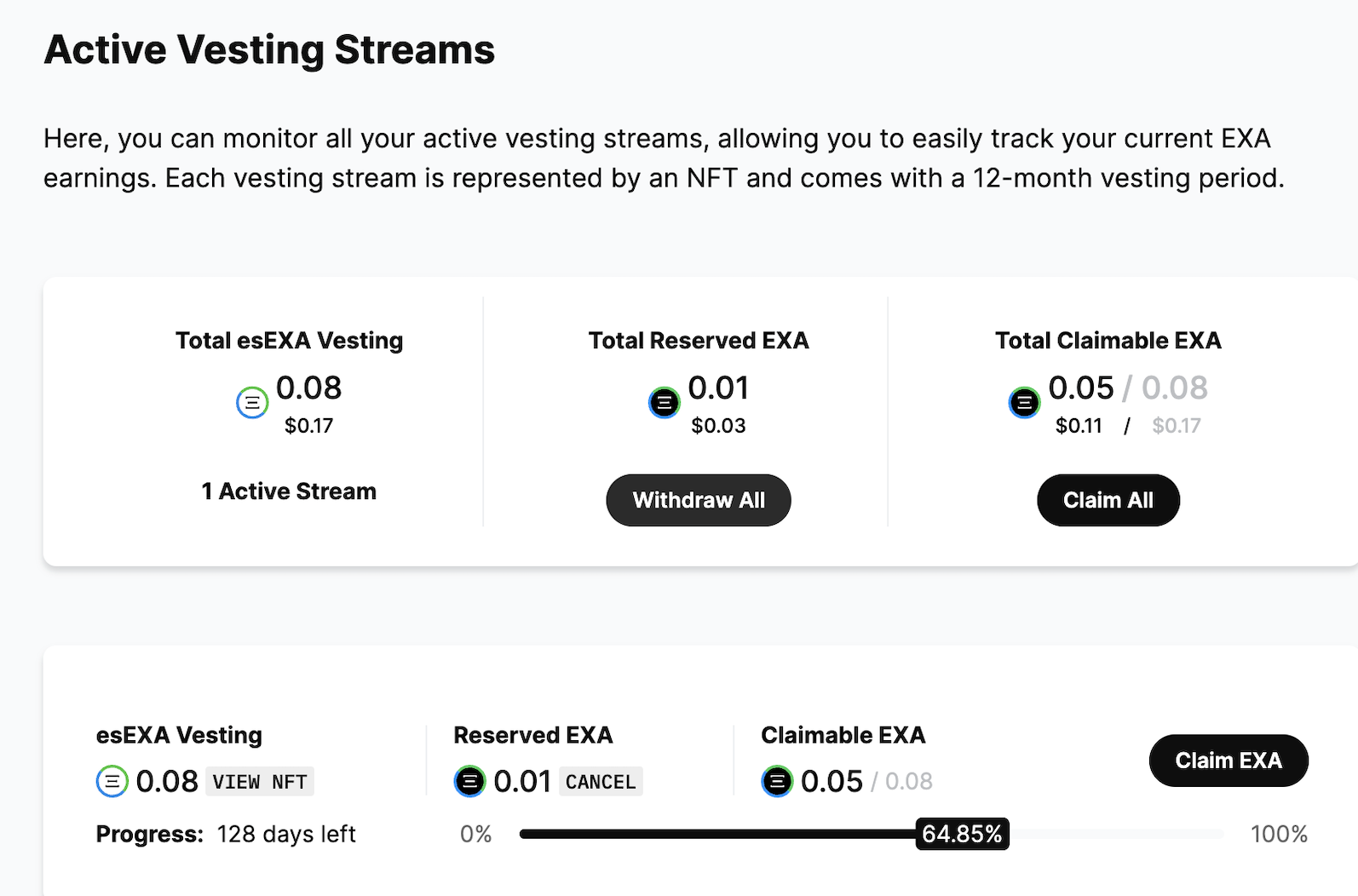Click the 1 Active Stream label
The height and width of the screenshot is (896, 1358).
coord(289,491)
